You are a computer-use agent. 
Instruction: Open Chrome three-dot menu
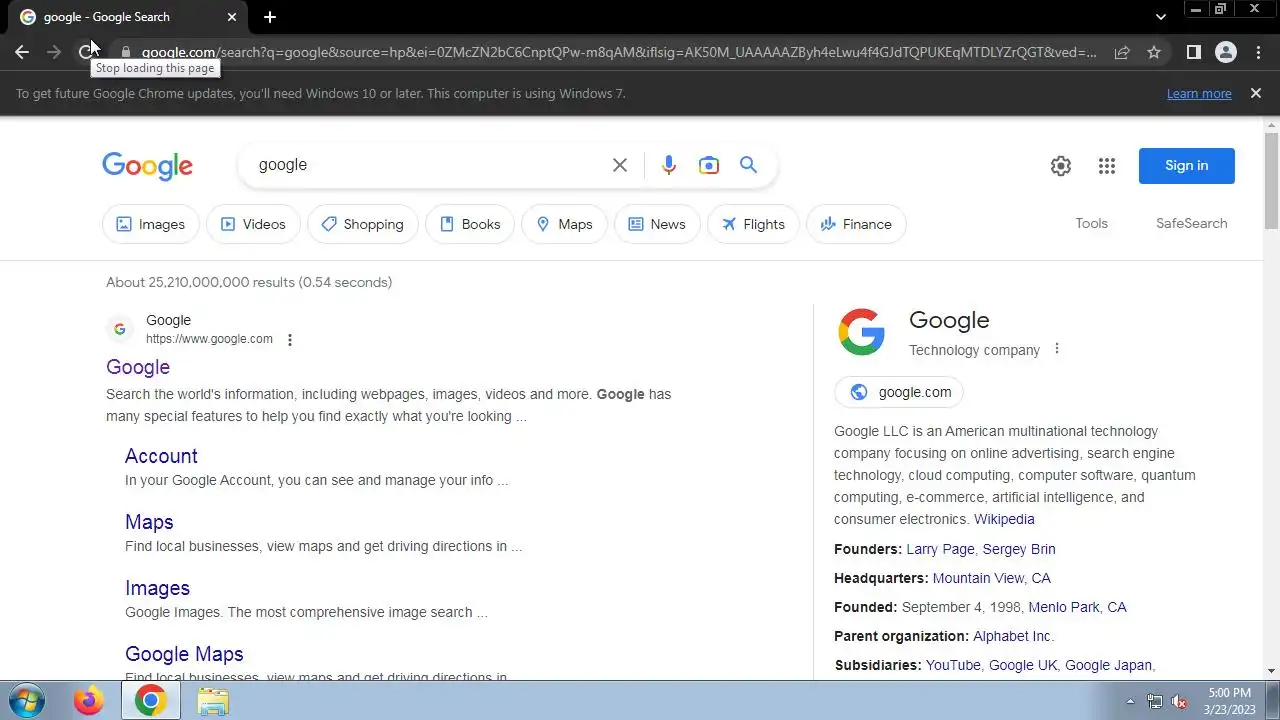1258,52
